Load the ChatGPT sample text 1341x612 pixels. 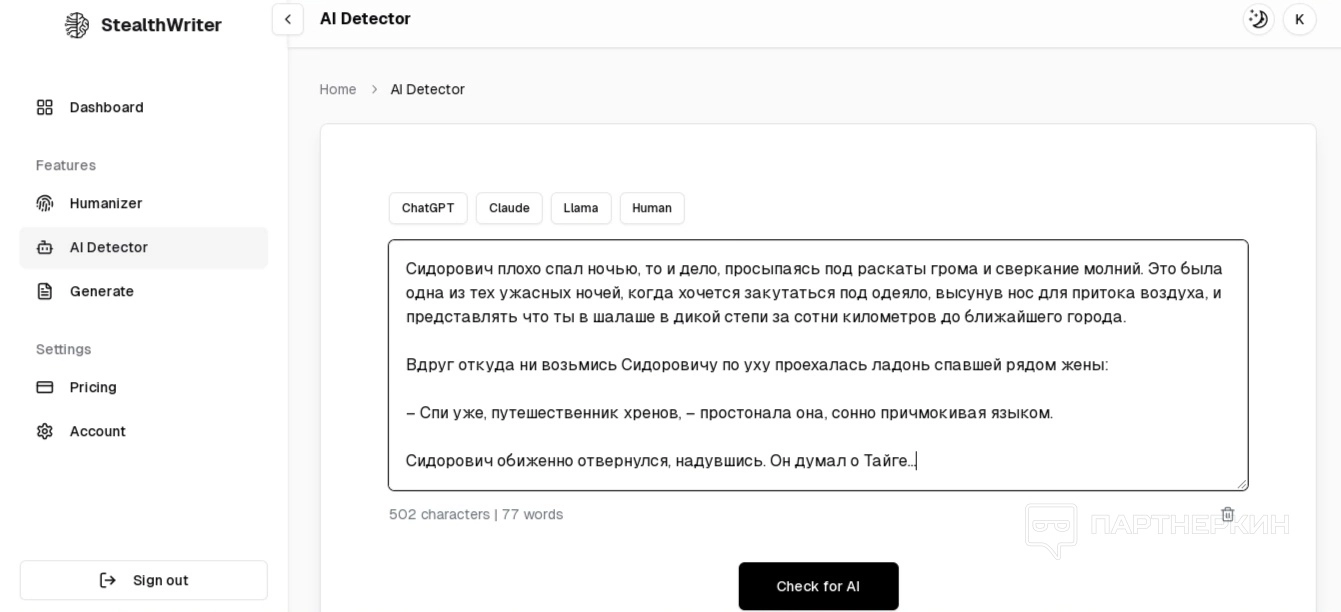point(428,208)
